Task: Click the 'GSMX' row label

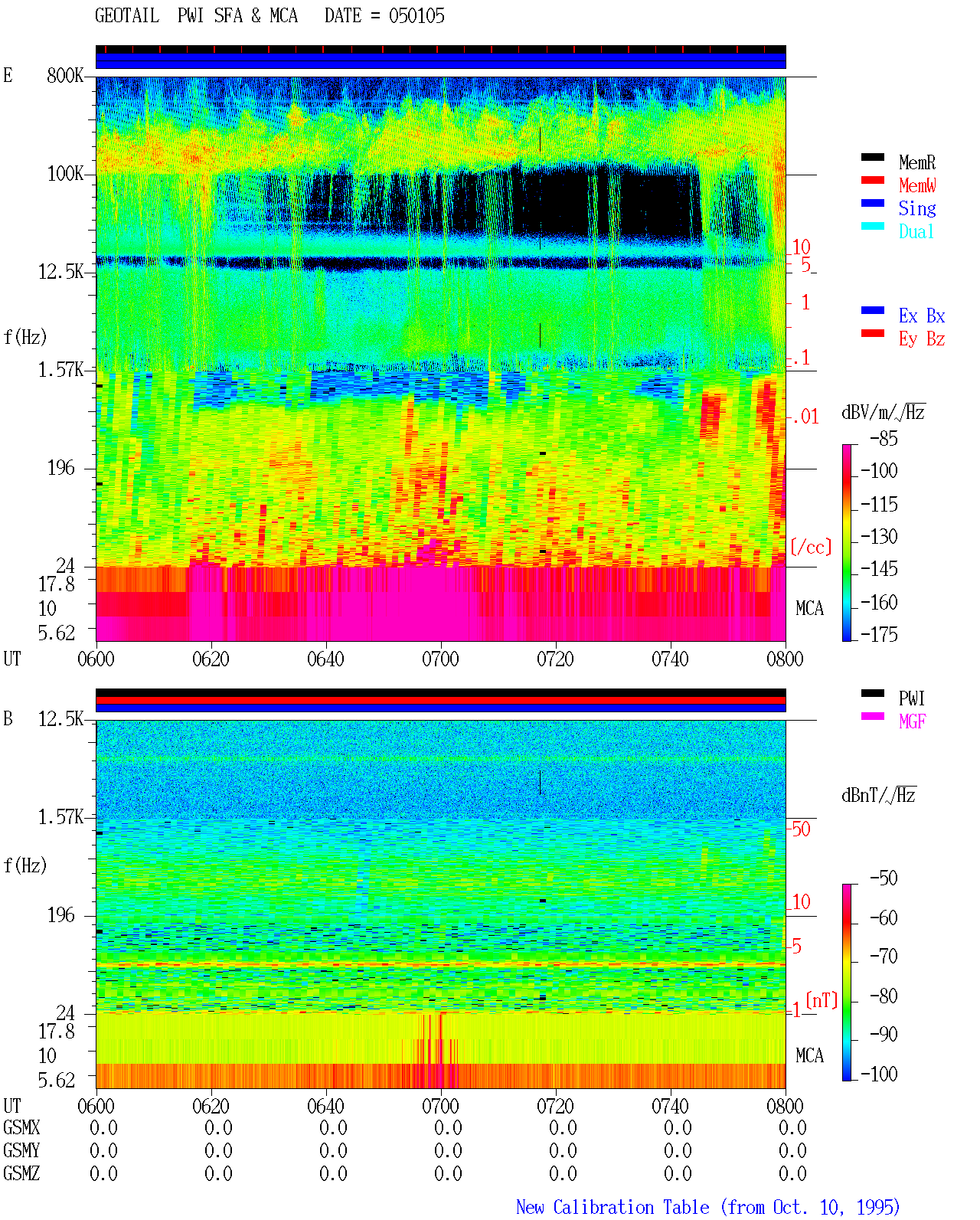Action: pyautogui.click(x=21, y=1128)
